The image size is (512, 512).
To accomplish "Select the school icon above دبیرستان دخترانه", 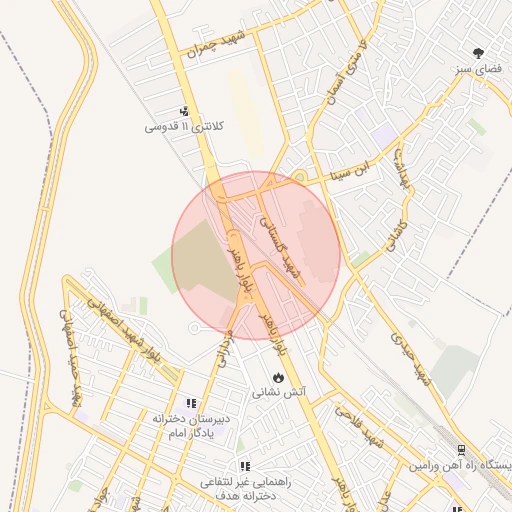I will click(x=191, y=404).
